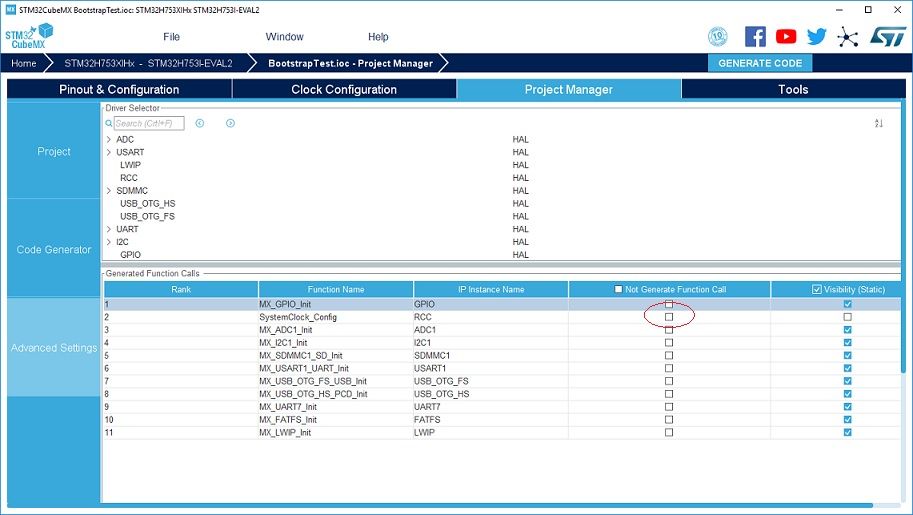Switch to Pinout & Configuration tab
This screenshot has width=913, height=515.
[119, 89]
